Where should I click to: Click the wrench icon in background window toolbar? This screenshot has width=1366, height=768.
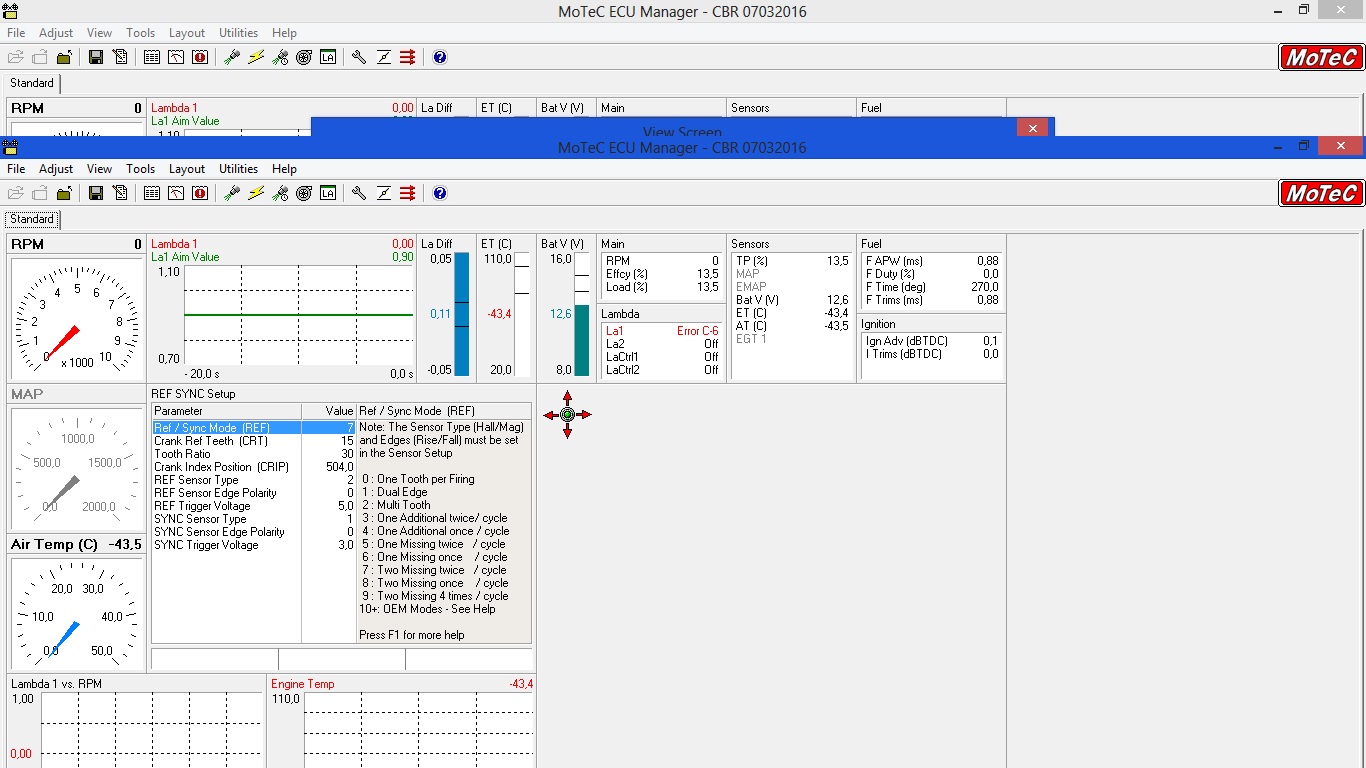pos(359,57)
